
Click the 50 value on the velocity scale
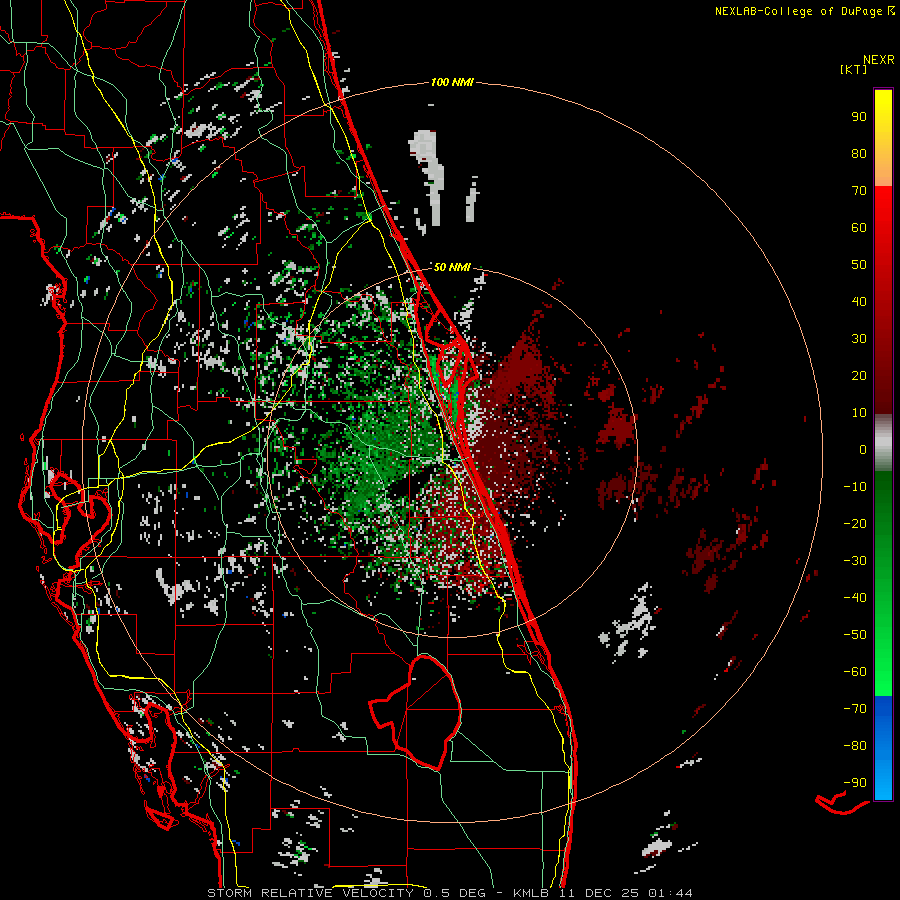[859, 265]
